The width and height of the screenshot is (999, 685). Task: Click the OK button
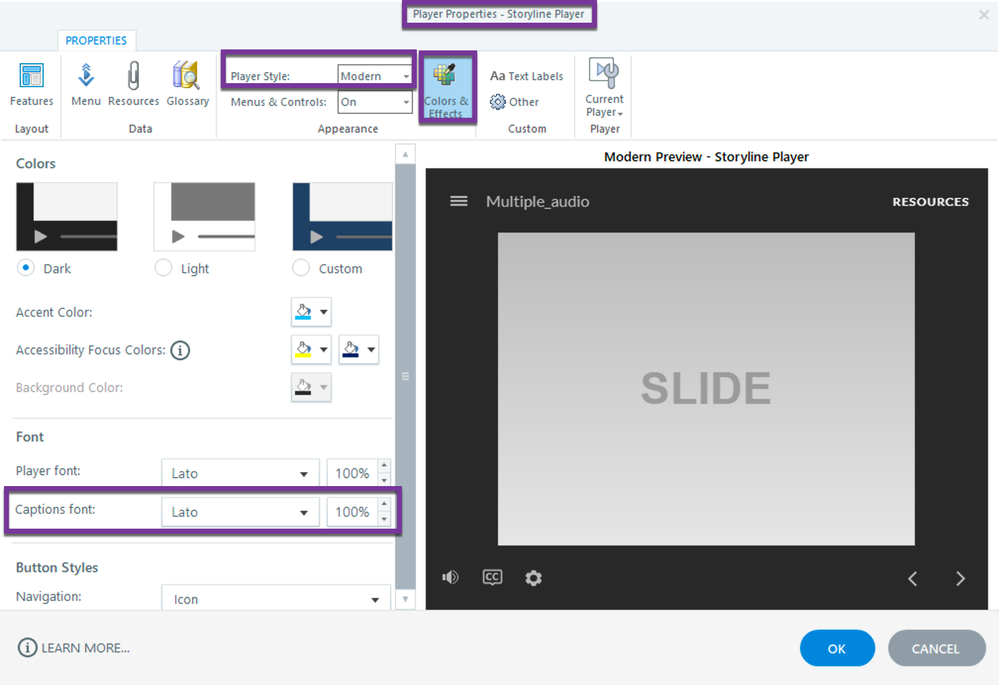(837, 648)
